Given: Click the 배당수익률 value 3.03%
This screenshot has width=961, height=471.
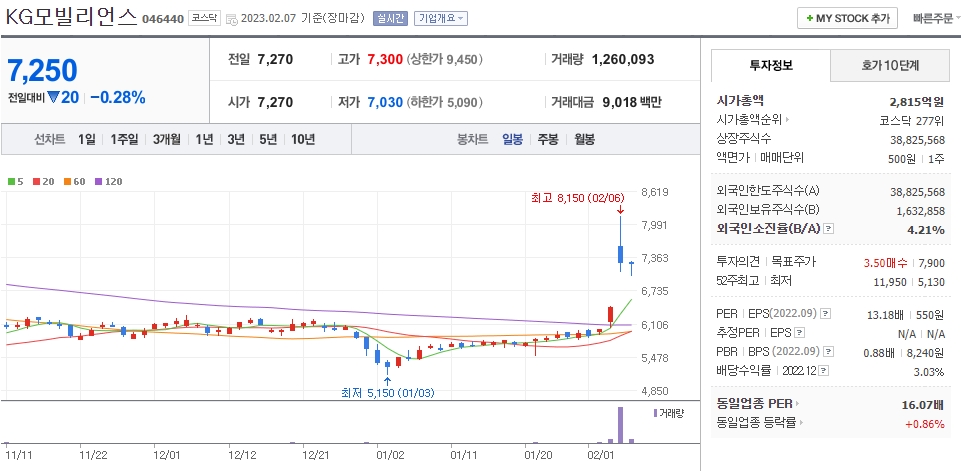Looking at the screenshot, I should point(930,372).
